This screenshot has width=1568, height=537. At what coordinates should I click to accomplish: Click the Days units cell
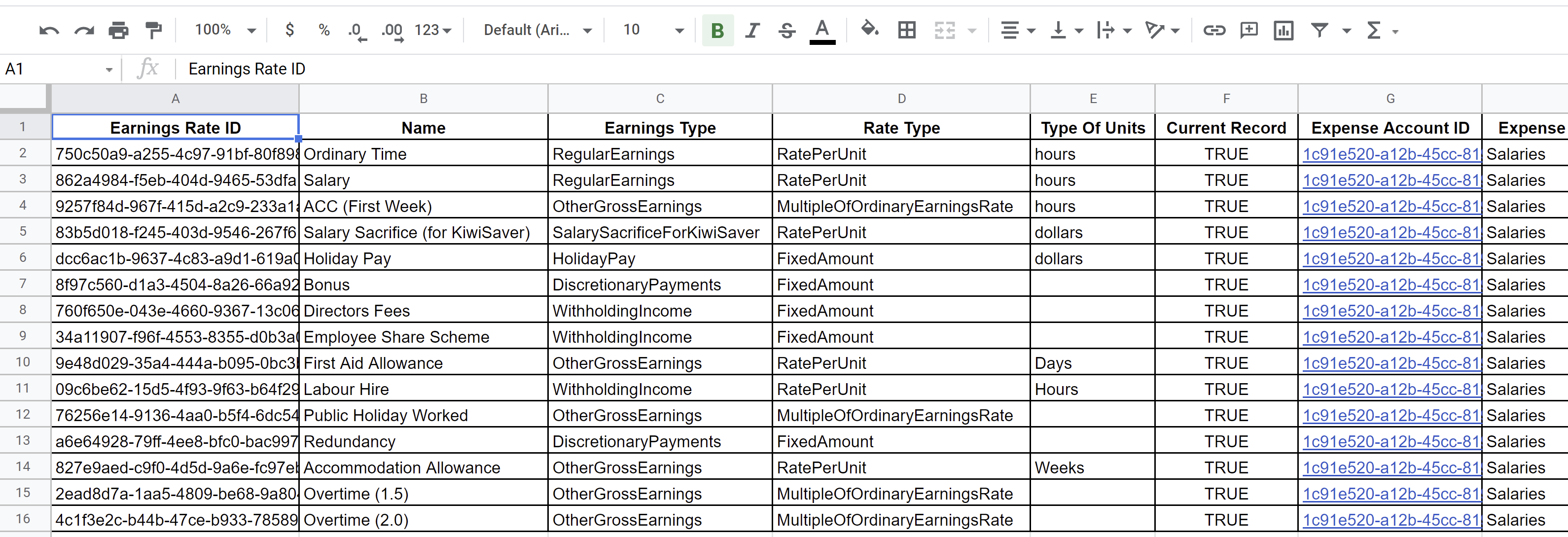tap(1093, 363)
